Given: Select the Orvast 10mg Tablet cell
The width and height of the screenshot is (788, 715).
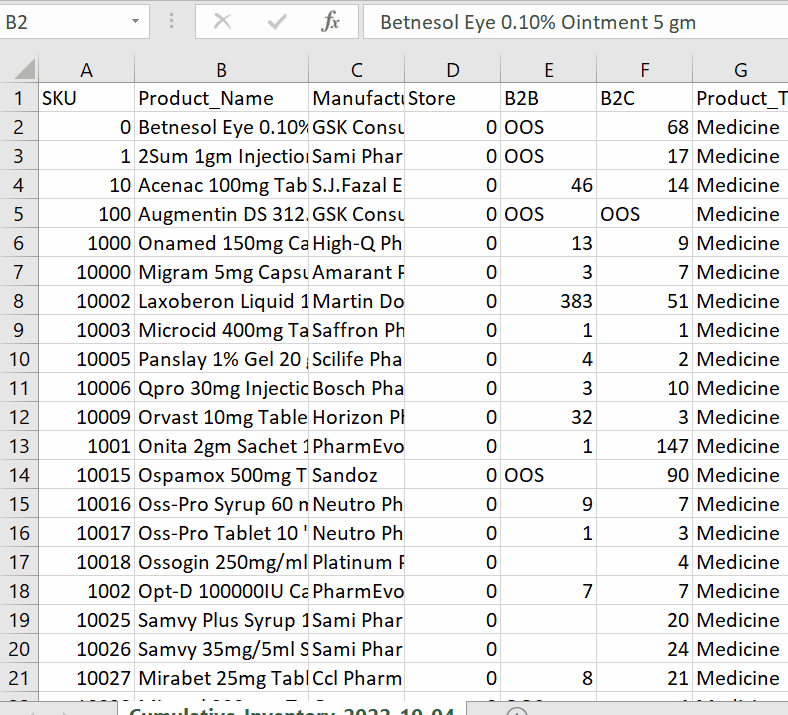Looking at the screenshot, I should (221, 417).
